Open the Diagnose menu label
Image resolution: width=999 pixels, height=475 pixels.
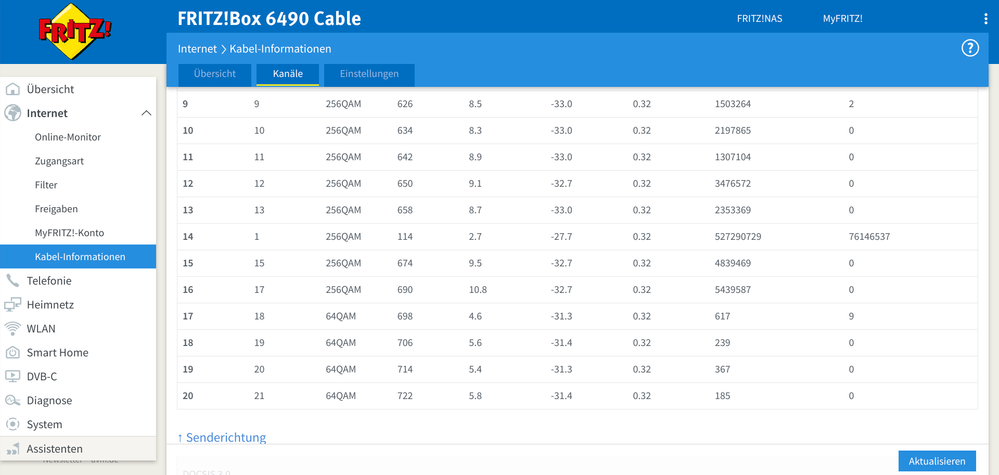tap(49, 401)
